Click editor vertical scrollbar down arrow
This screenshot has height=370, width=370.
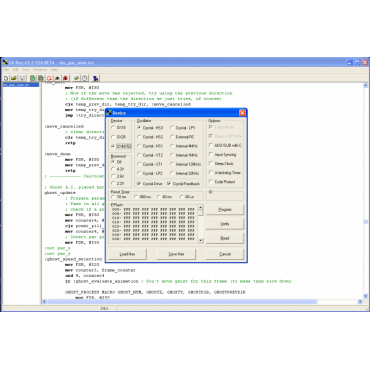pos(365,296)
